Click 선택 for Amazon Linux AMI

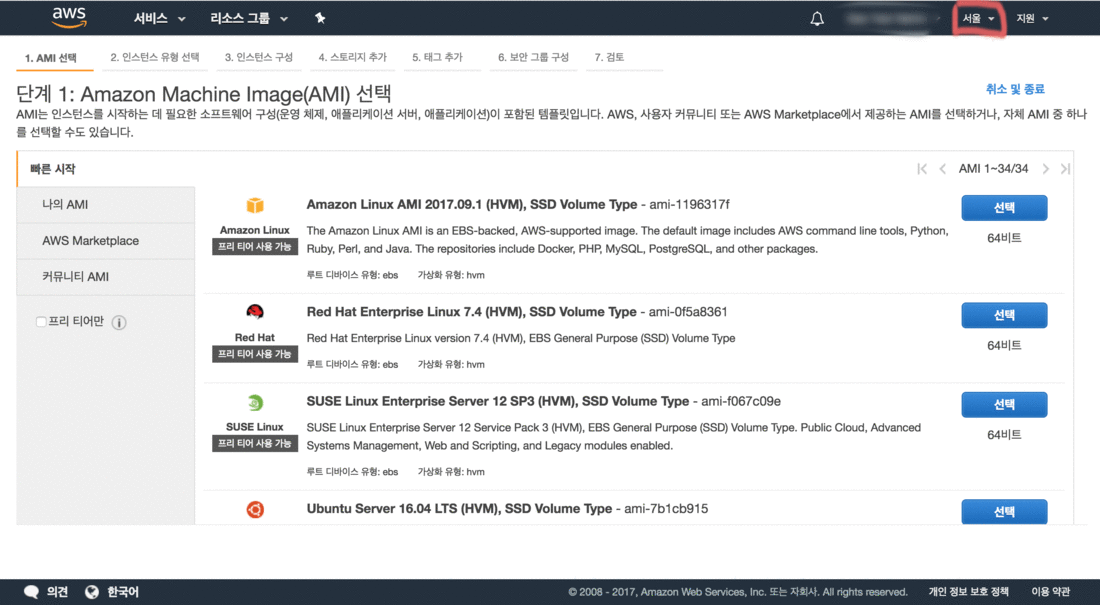pyautogui.click(x=1004, y=208)
